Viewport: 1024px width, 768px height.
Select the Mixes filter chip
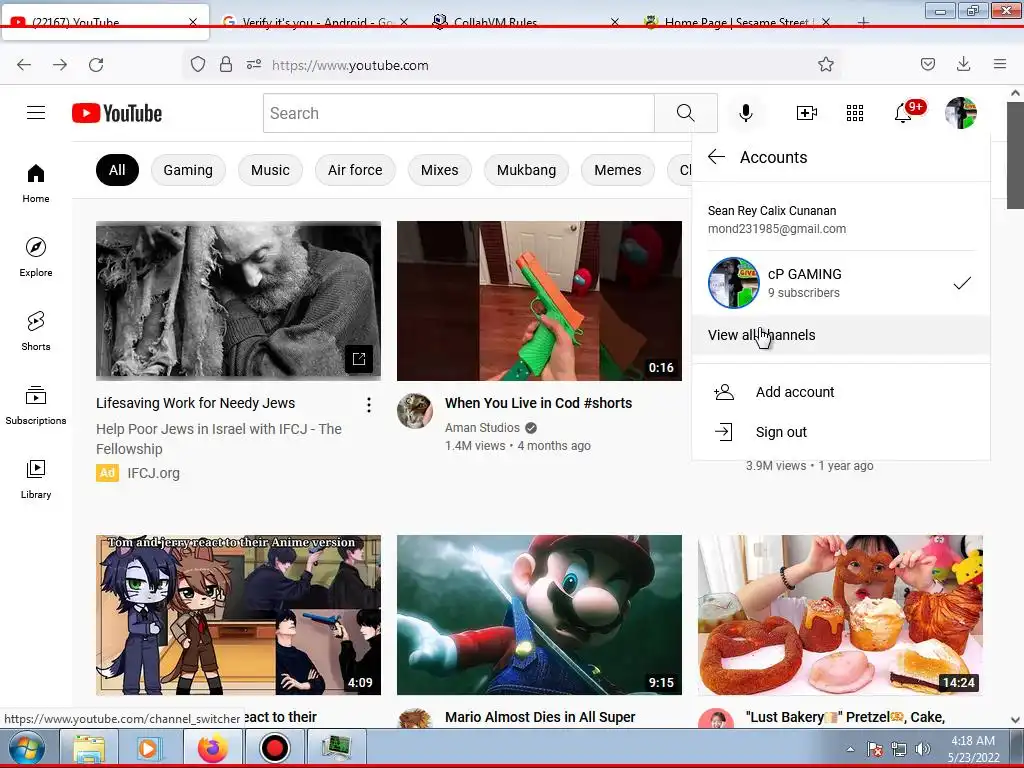pyautogui.click(x=440, y=170)
